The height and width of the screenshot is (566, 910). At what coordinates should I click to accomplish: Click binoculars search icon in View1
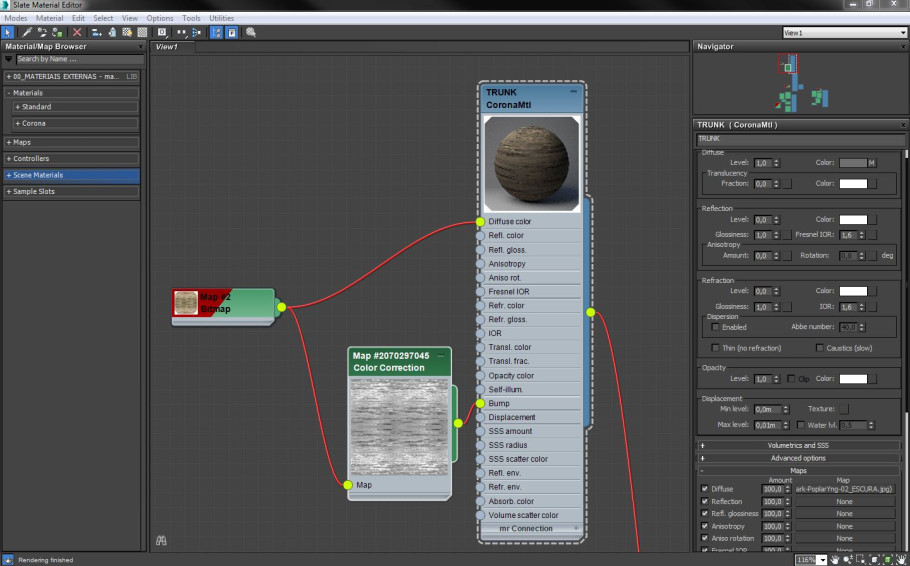pos(161,540)
